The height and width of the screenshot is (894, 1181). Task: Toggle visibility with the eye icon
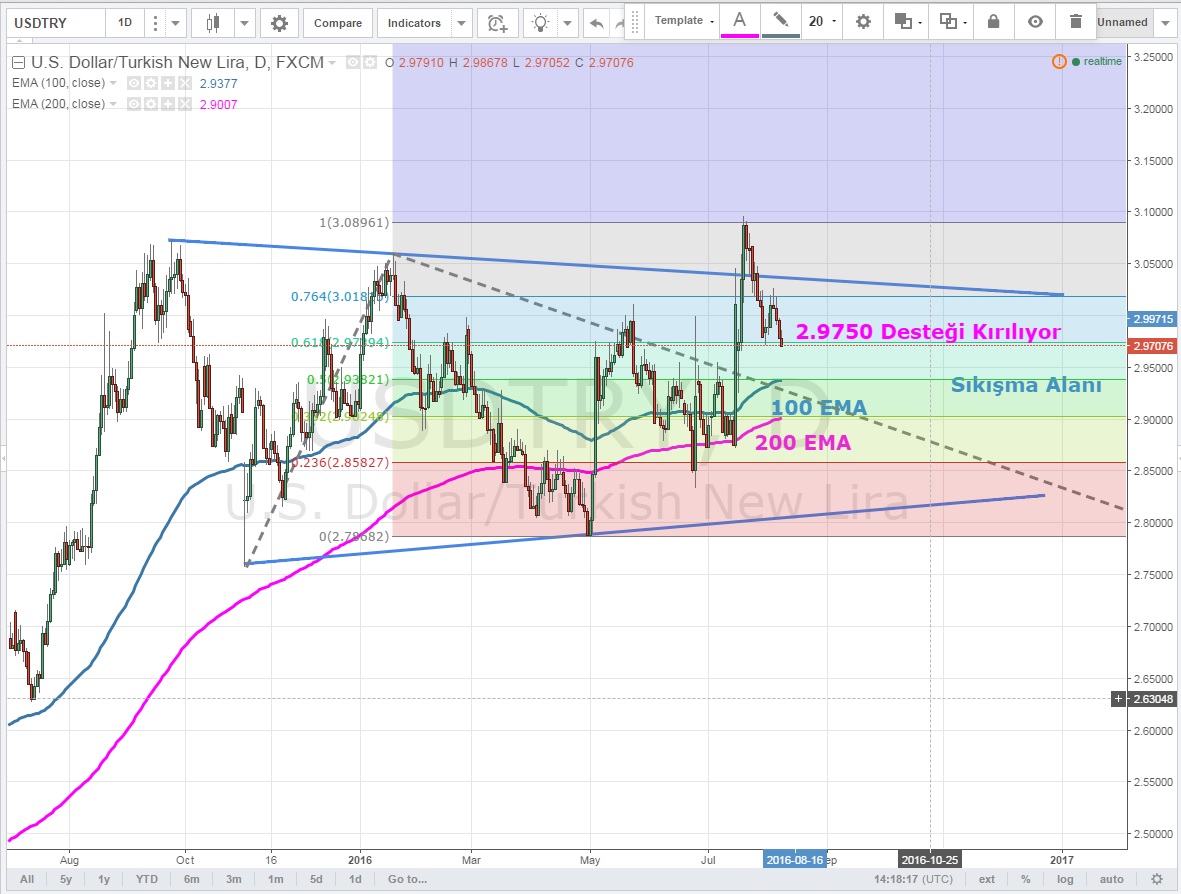click(1035, 21)
